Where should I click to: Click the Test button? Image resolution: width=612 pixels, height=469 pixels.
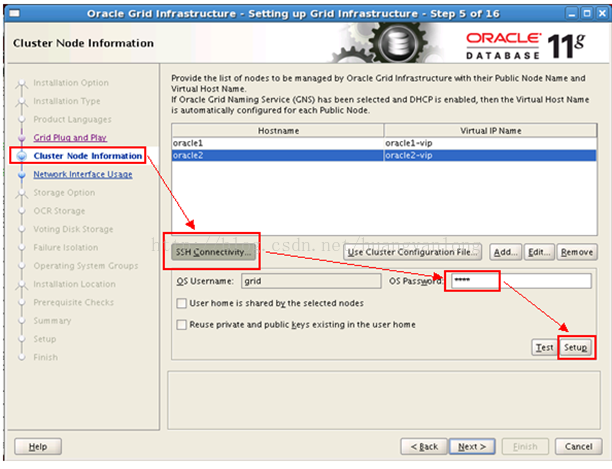click(544, 347)
